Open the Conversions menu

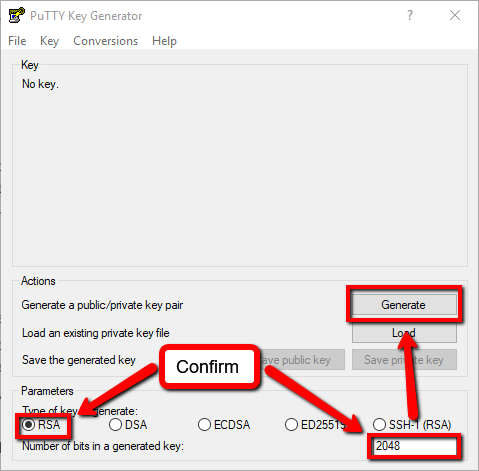tap(105, 41)
